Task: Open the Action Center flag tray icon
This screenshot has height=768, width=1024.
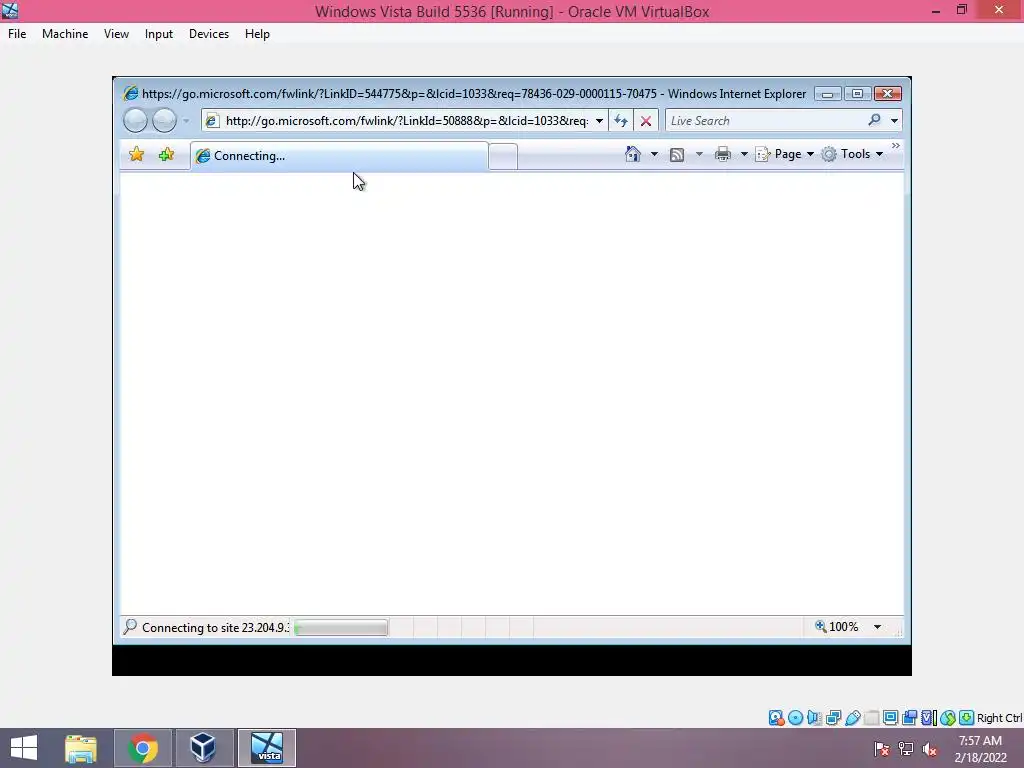Action: point(882,749)
